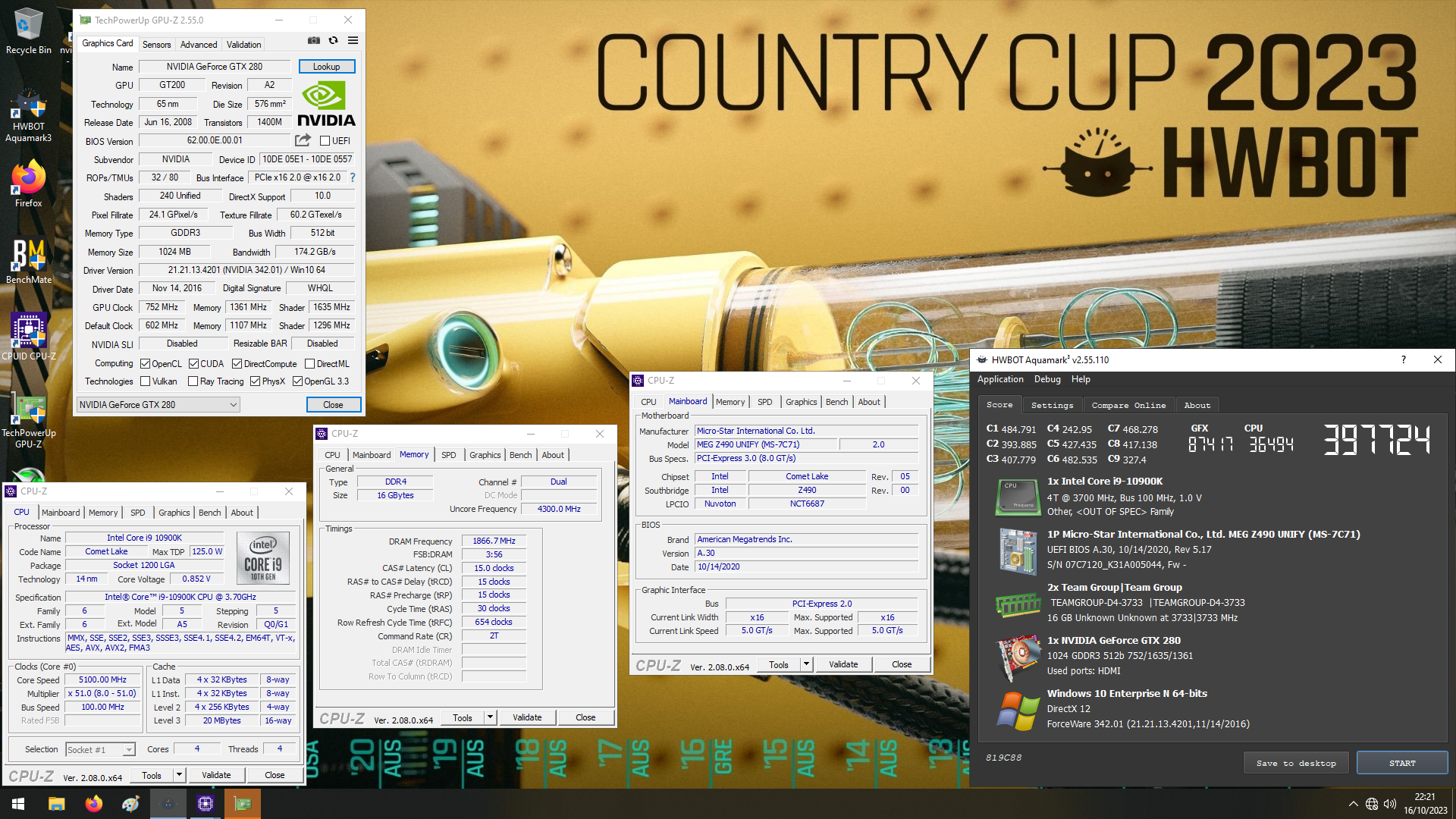Click the NVIDIA logo in GPU-Z

coord(326,104)
